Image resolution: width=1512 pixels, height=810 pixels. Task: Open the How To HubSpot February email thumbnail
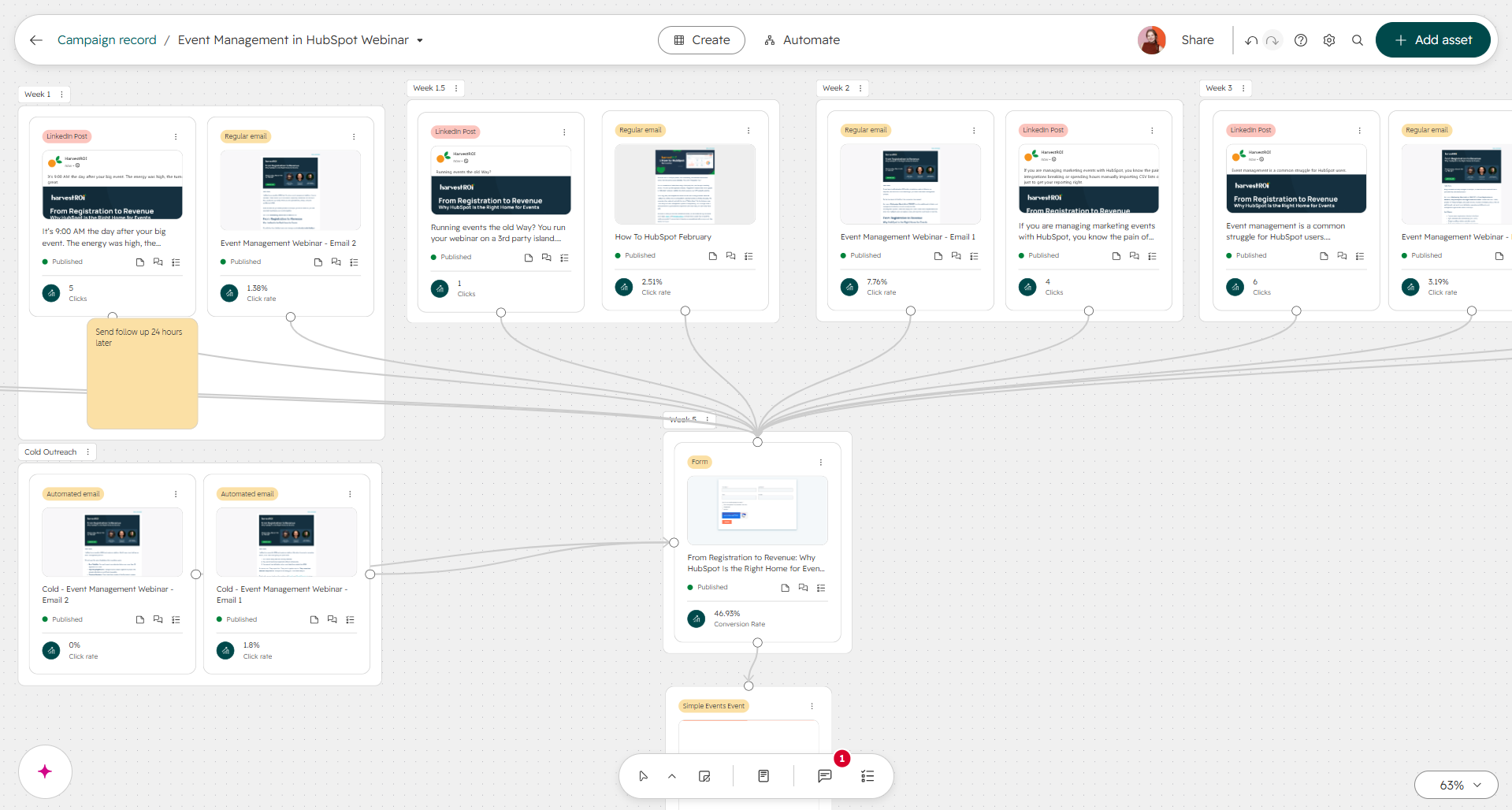pyautogui.click(x=685, y=184)
